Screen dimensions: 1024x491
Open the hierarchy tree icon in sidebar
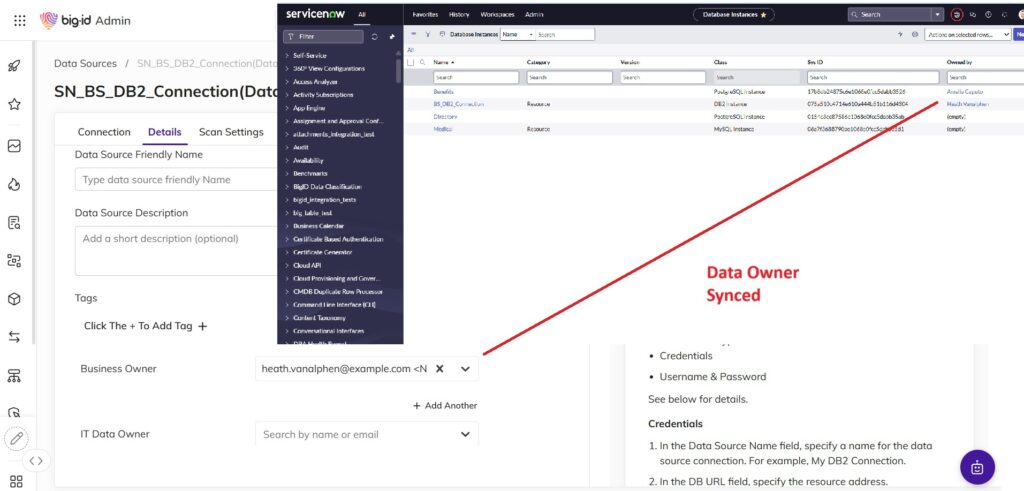coord(14,375)
